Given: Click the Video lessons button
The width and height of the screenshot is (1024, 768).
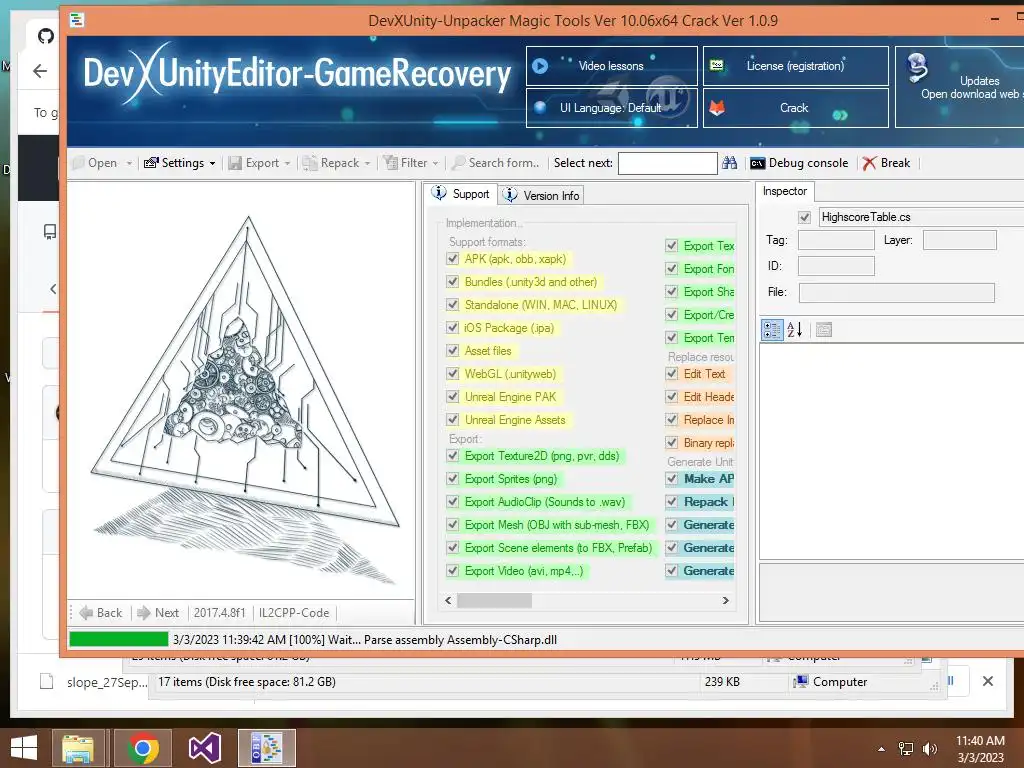Looking at the screenshot, I should pos(611,66).
